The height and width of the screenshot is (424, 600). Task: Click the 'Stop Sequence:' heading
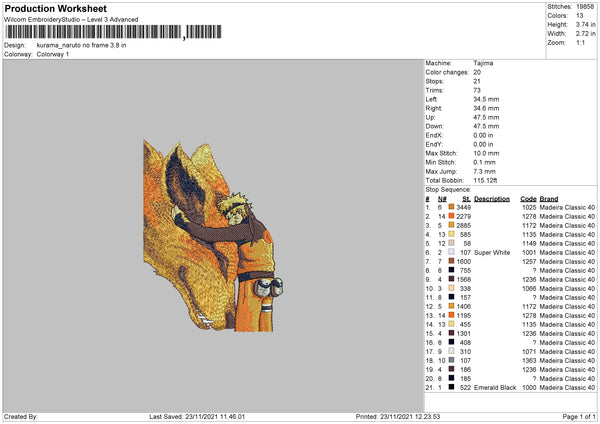click(448, 189)
